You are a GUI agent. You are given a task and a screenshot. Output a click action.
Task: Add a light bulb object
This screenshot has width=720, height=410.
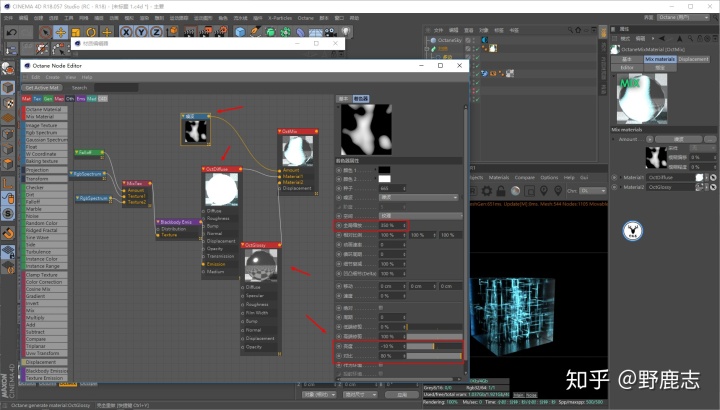tap(345, 32)
